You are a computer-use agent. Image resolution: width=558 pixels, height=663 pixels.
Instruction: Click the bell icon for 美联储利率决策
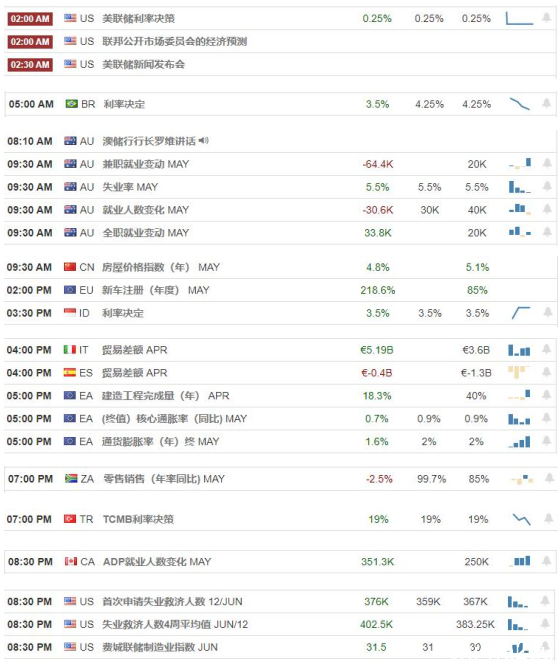click(546, 17)
